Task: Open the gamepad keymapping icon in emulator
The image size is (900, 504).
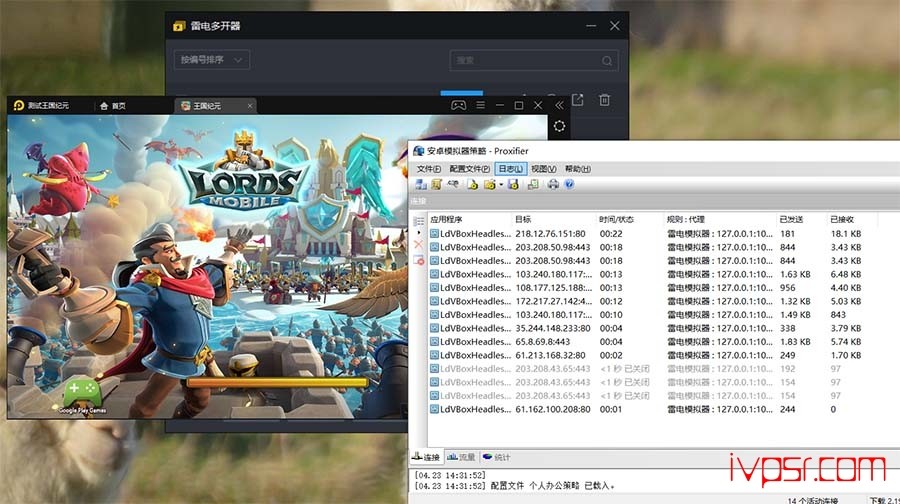Action: pos(458,105)
